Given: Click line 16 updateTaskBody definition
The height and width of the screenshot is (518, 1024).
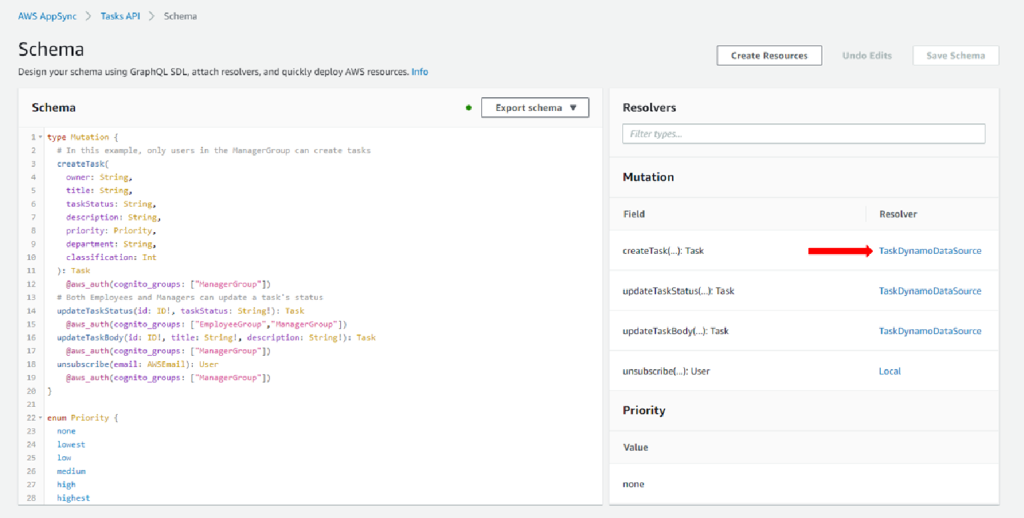Looking at the screenshot, I should tap(216, 338).
